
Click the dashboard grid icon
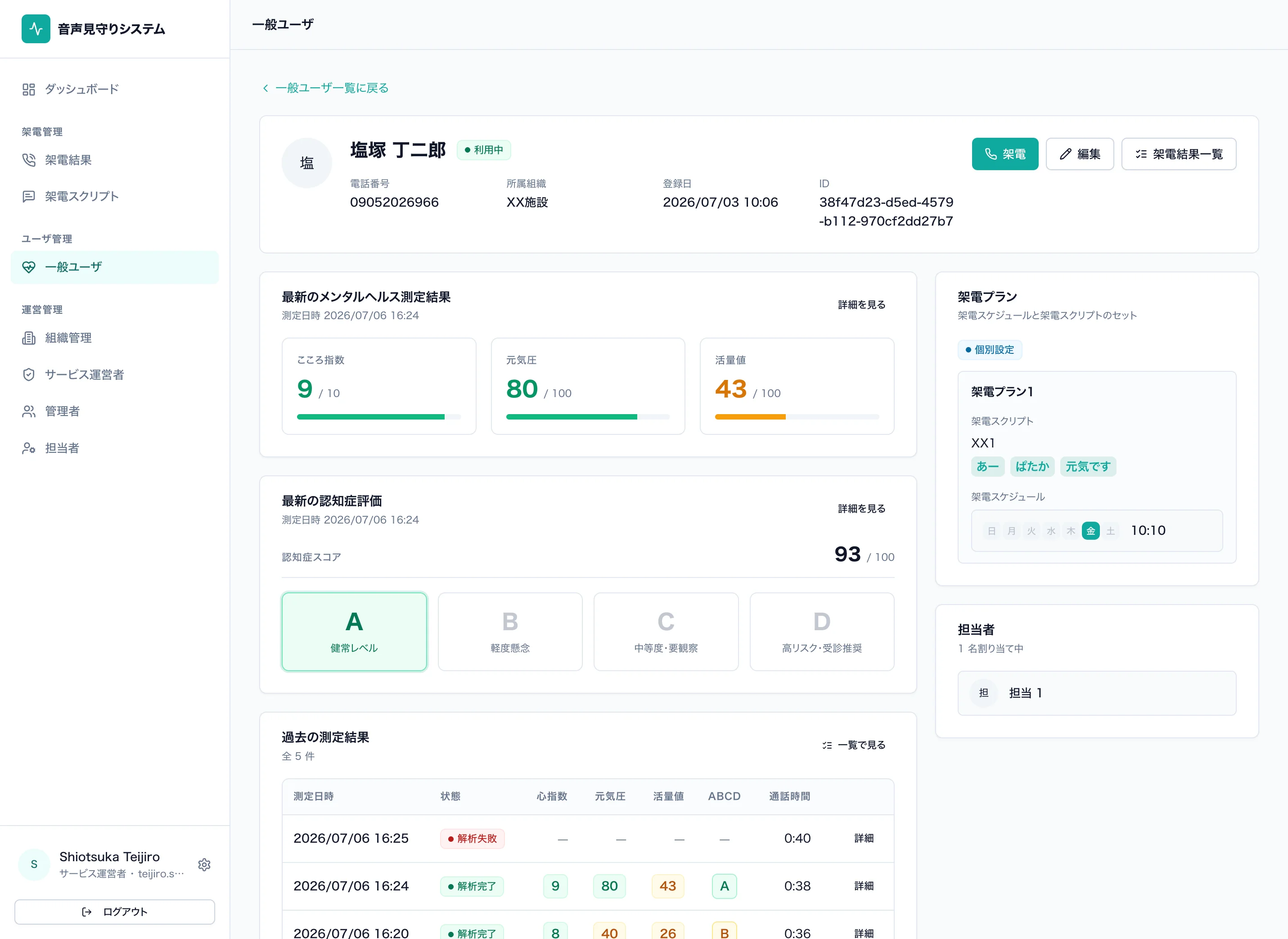point(28,89)
